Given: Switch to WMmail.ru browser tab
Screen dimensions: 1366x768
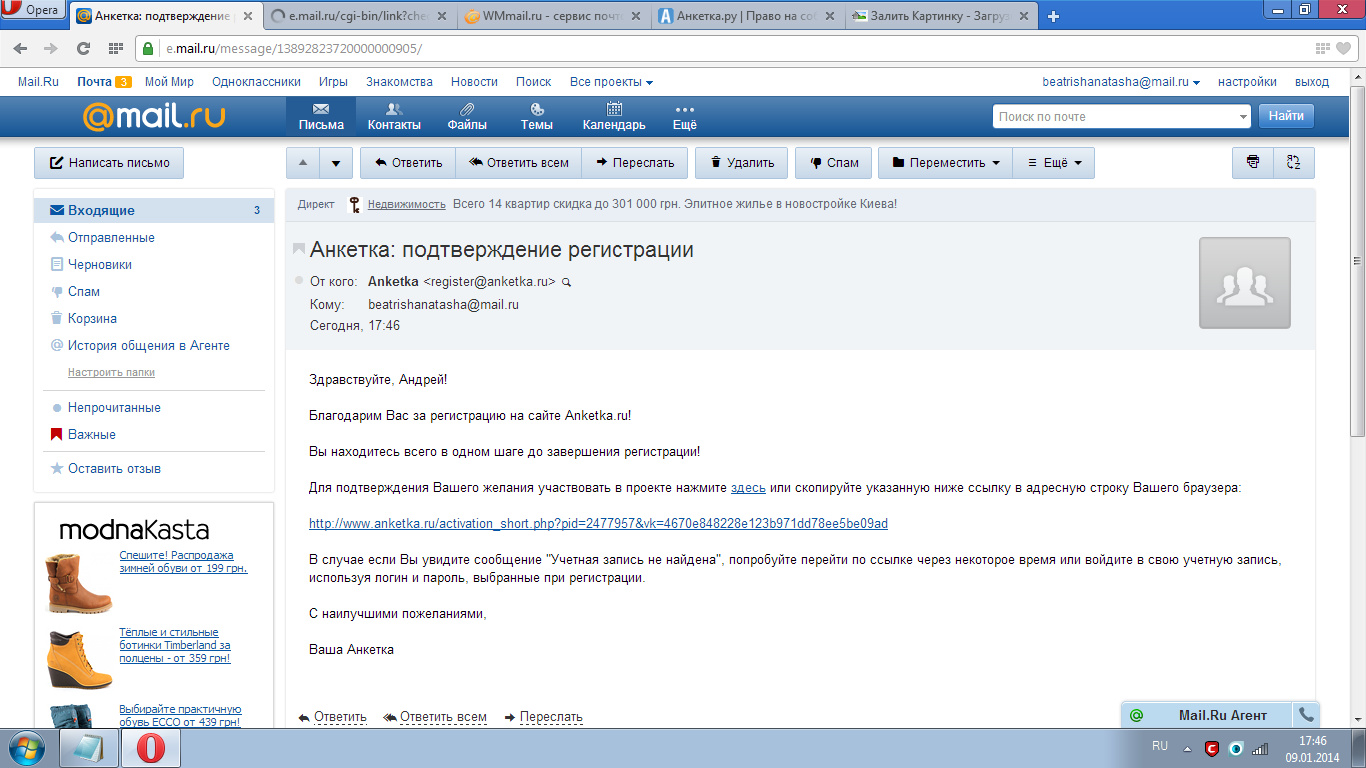Looking at the screenshot, I should click(x=551, y=16).
